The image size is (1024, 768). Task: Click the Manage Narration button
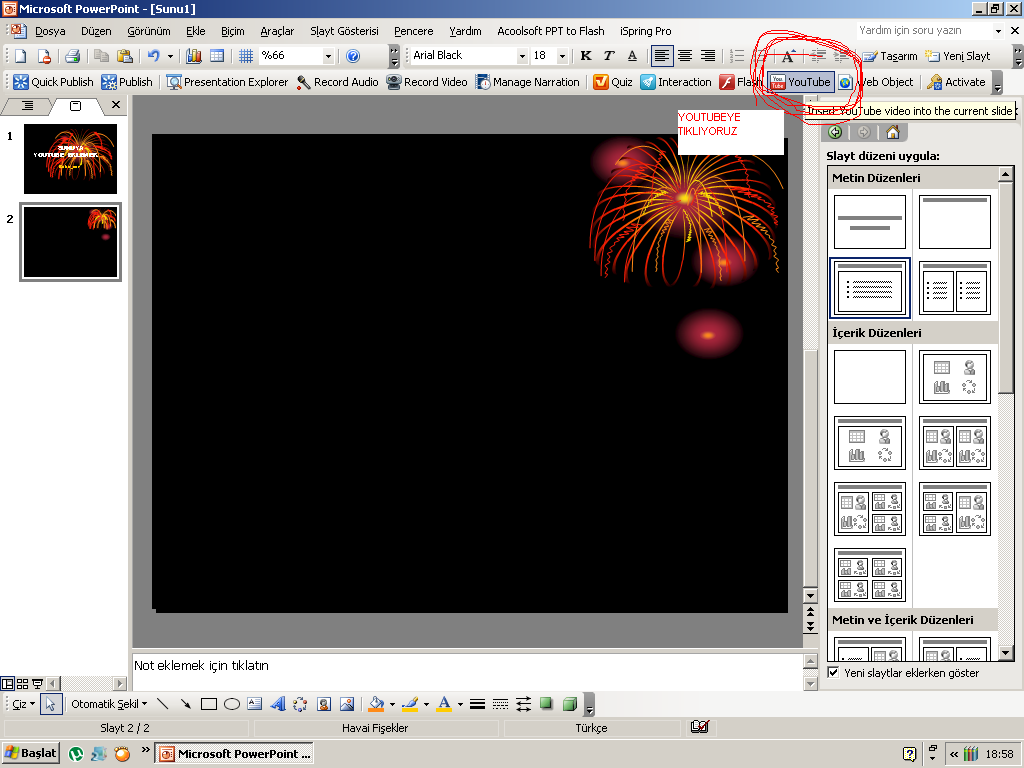(x=527, y=82)
